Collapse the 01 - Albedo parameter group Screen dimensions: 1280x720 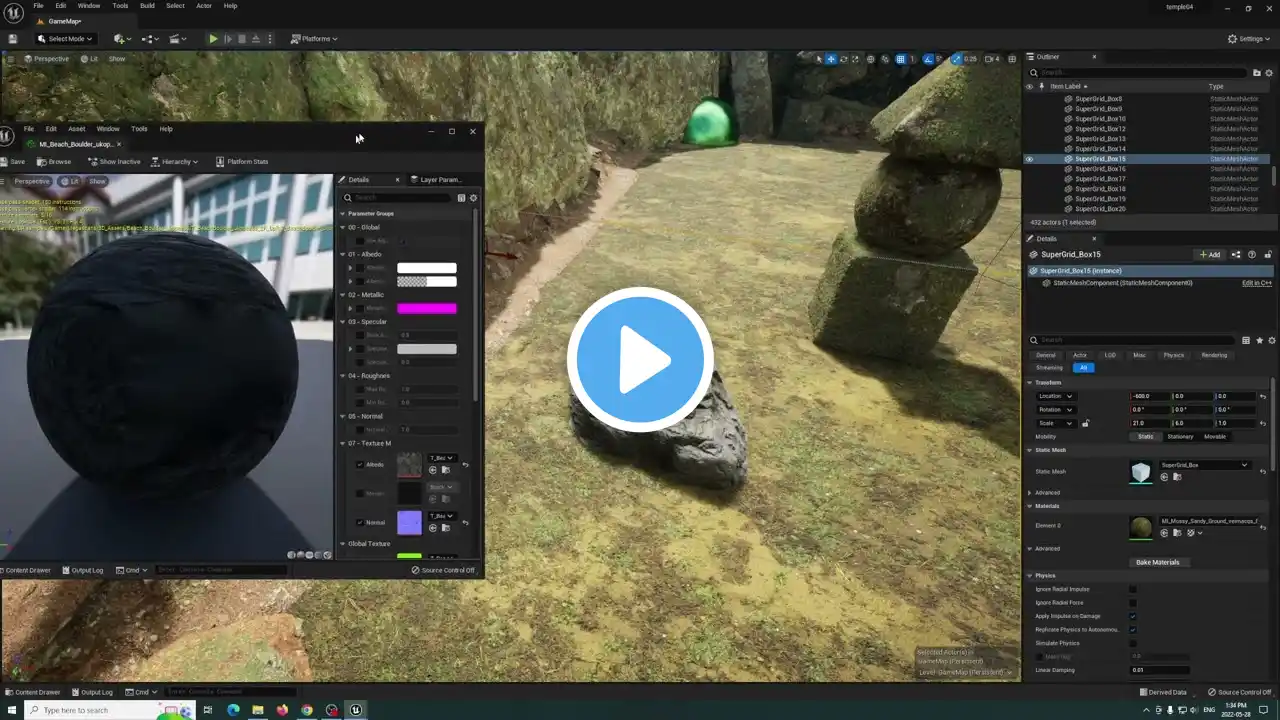pos(342,254)
